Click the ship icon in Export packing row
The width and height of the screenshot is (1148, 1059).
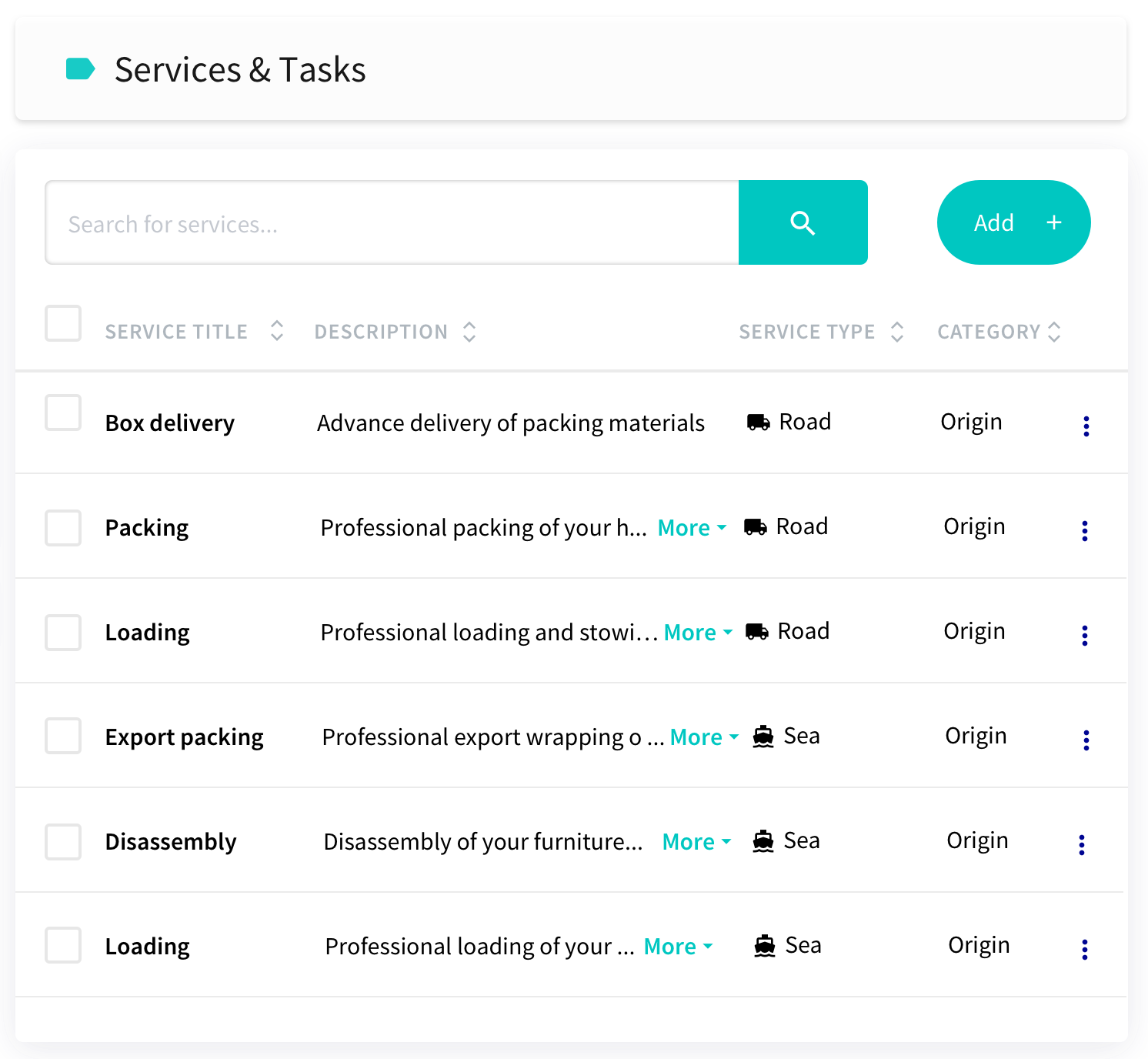click(x=763, y=737)
